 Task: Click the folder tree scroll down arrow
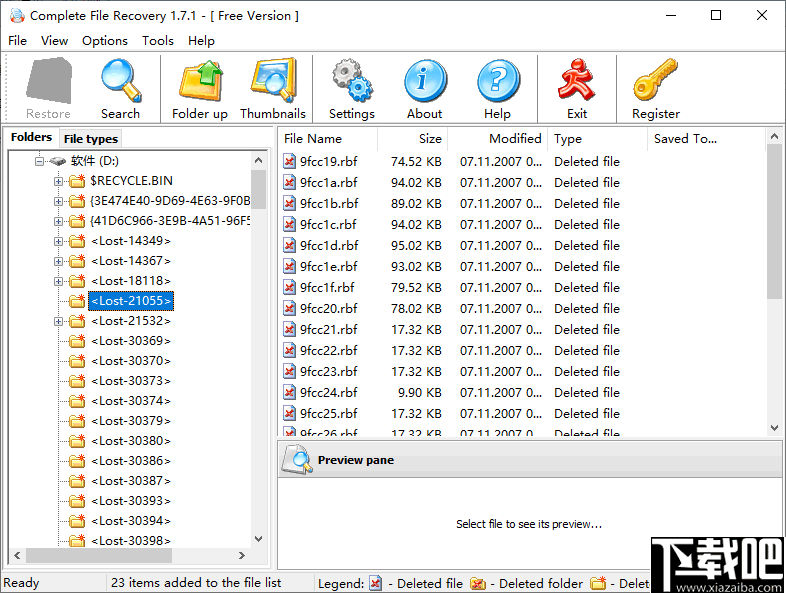[x=259, y=539]
